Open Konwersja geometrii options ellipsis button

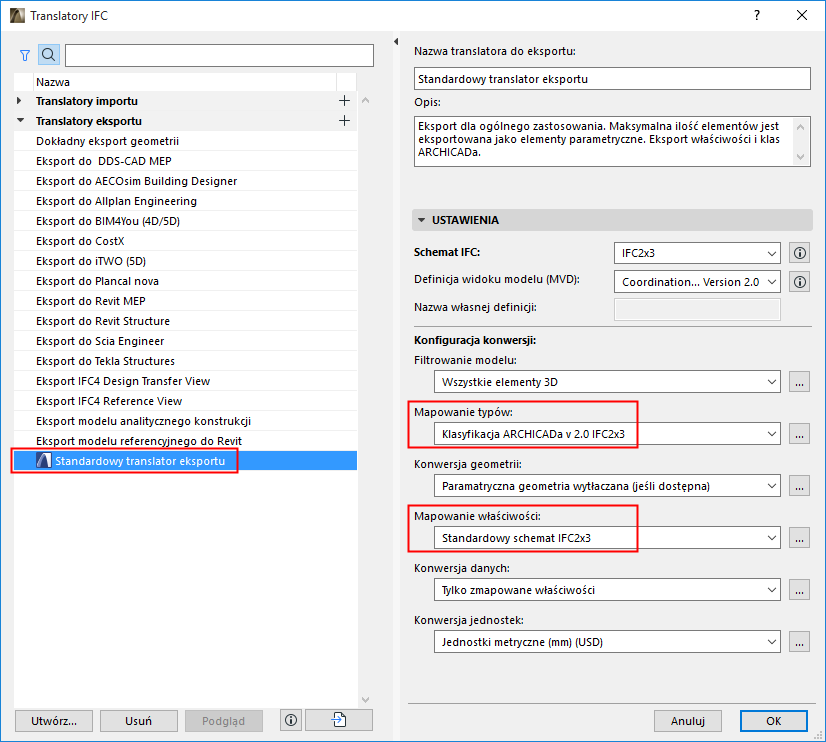(x=799, y=486)
